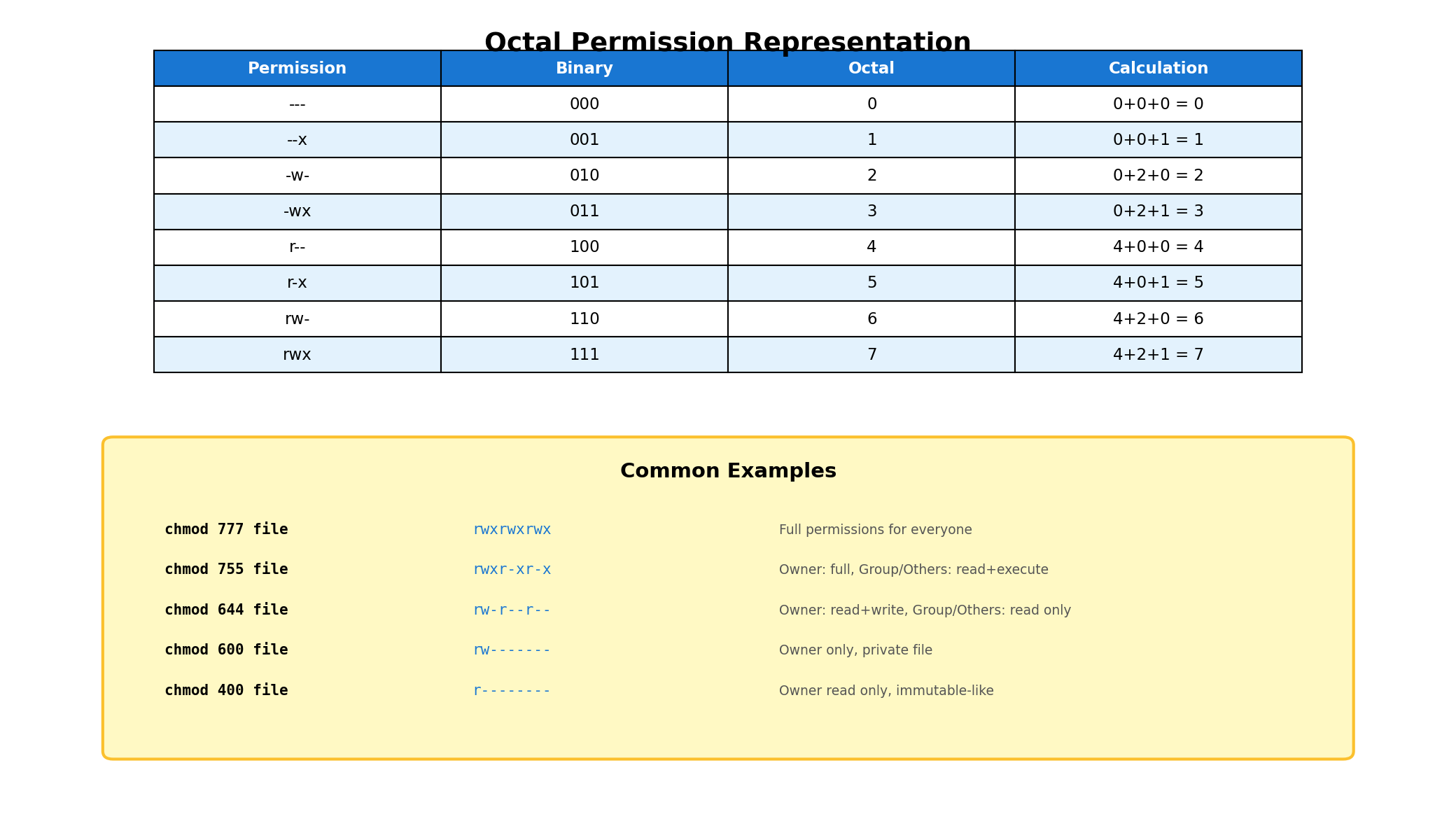
Task: Click the Calculation column header
Action: [x=1158, y=69]
